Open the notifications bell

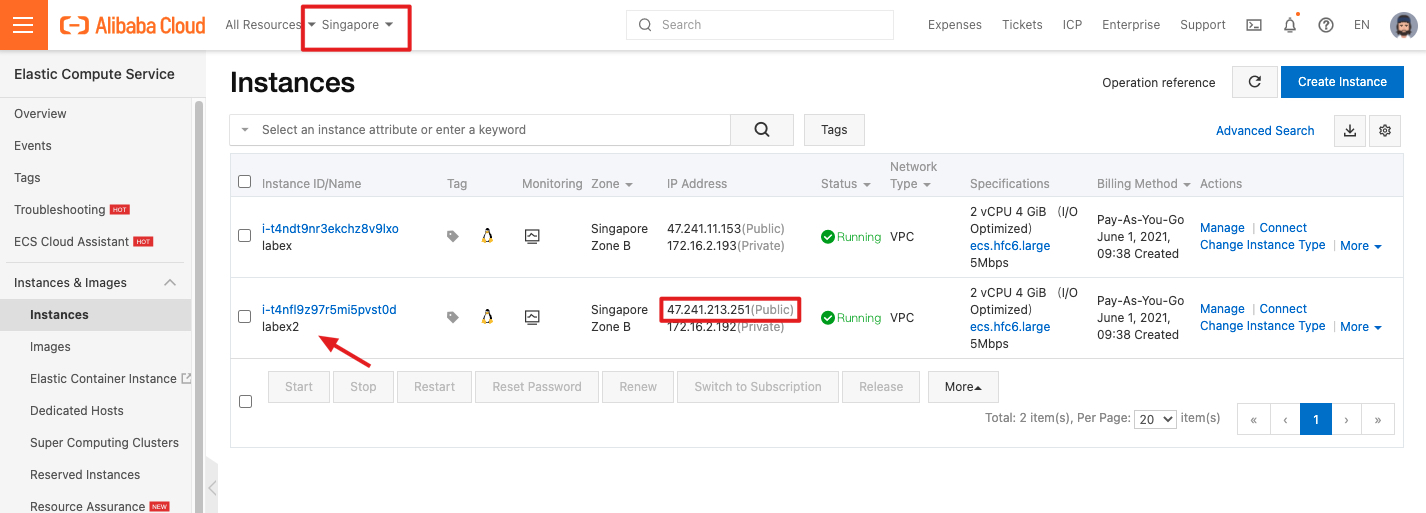tap(1290, 25)
